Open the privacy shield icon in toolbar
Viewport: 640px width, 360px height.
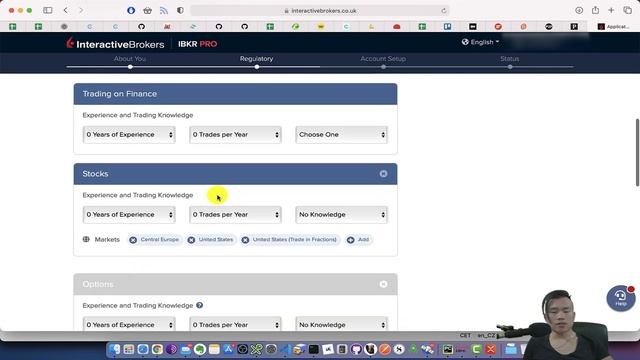[180, 11]
